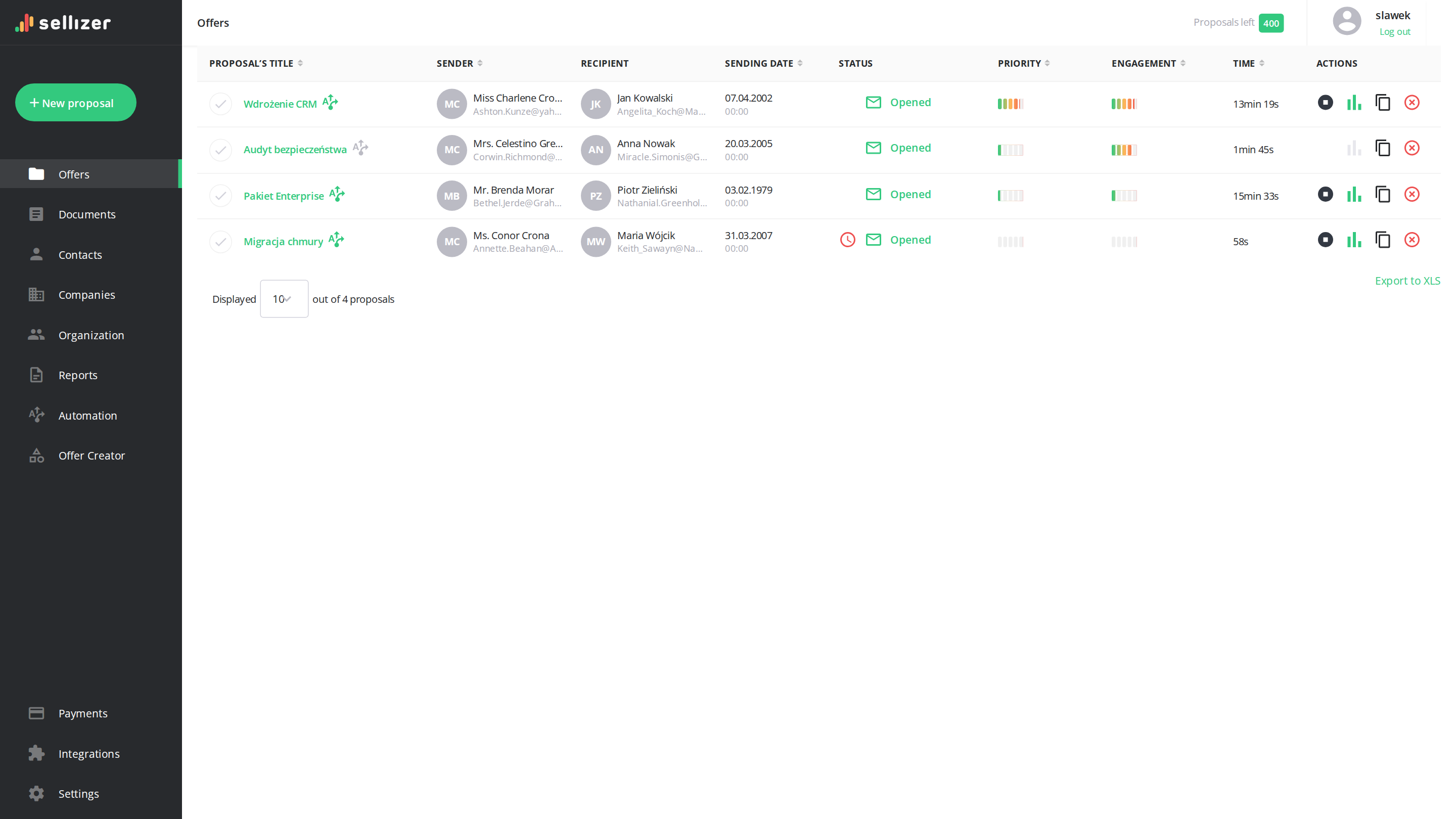Click the priority bar of Wdrożenie CRM
The image size is (1456, 819).
(1010, 104)
